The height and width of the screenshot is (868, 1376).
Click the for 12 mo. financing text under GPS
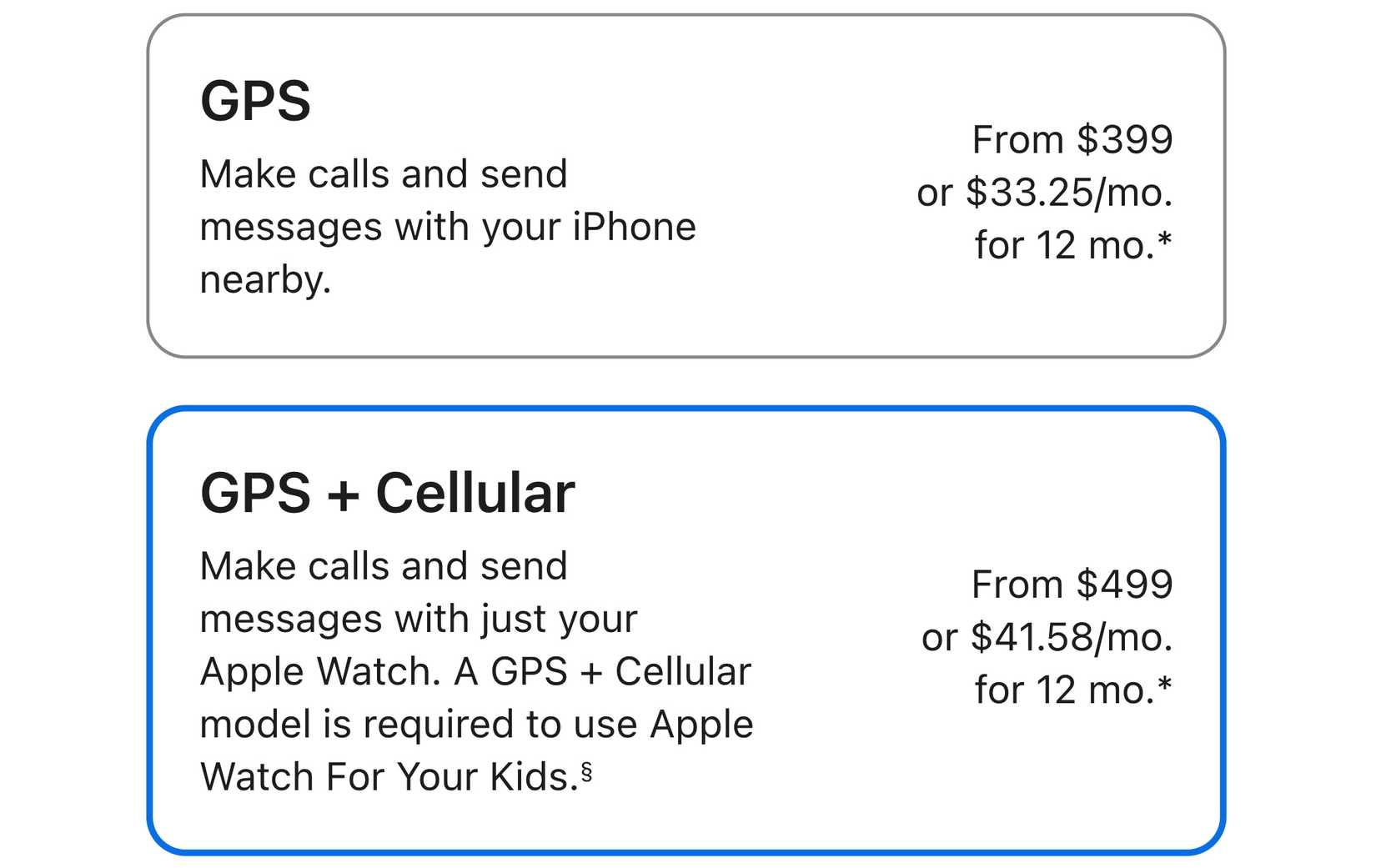coord(1076,244)
